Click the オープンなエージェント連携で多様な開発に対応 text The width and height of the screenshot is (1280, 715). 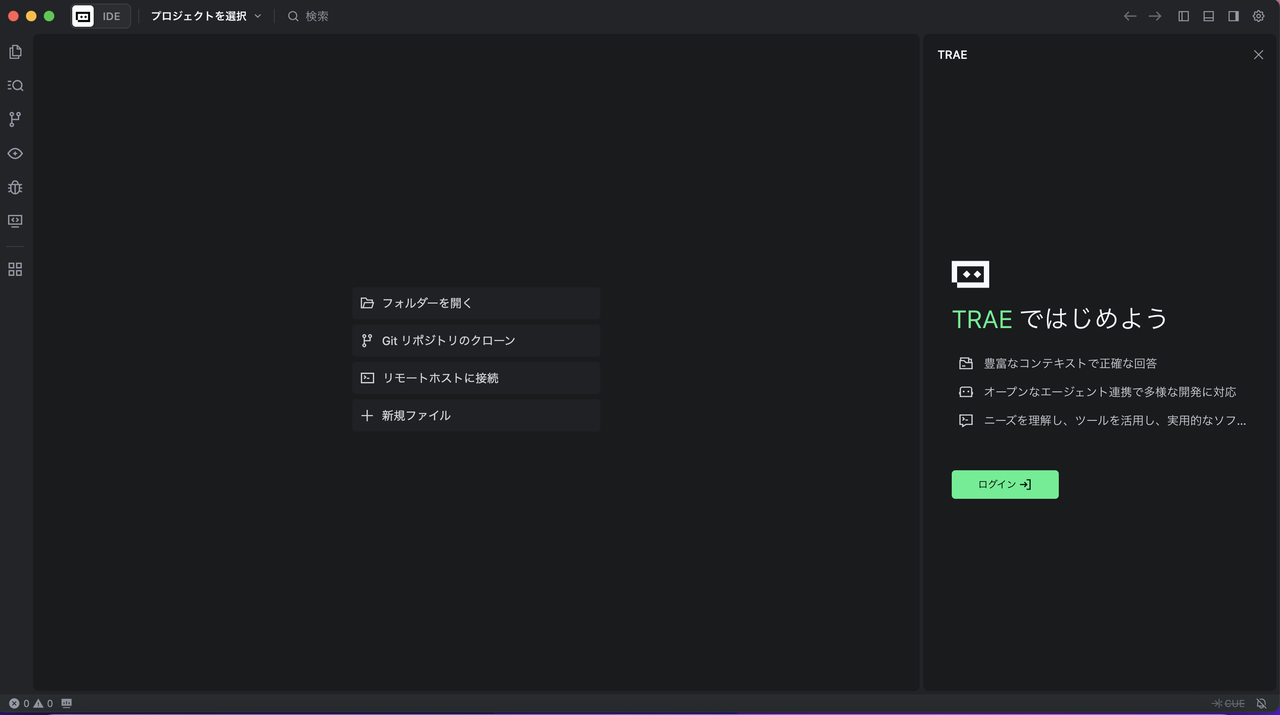pos(1110,392)
